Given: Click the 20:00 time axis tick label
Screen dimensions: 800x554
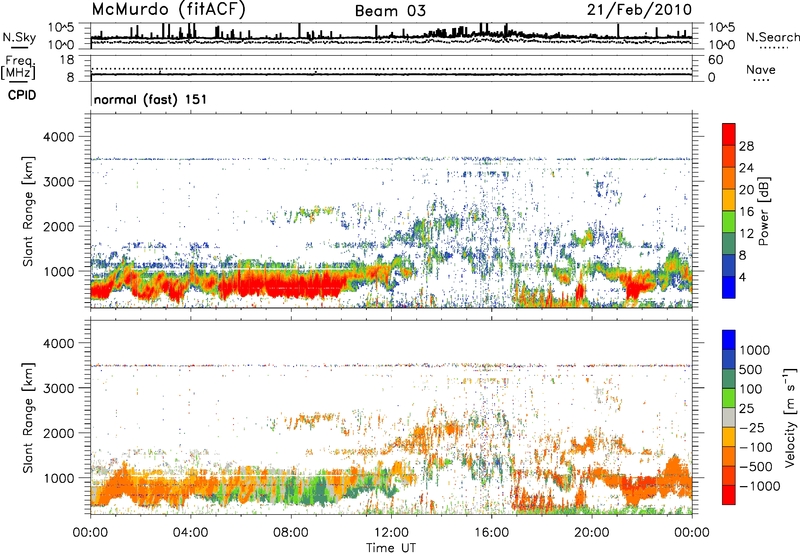Looking at the screenshot, I should point(591,533).
